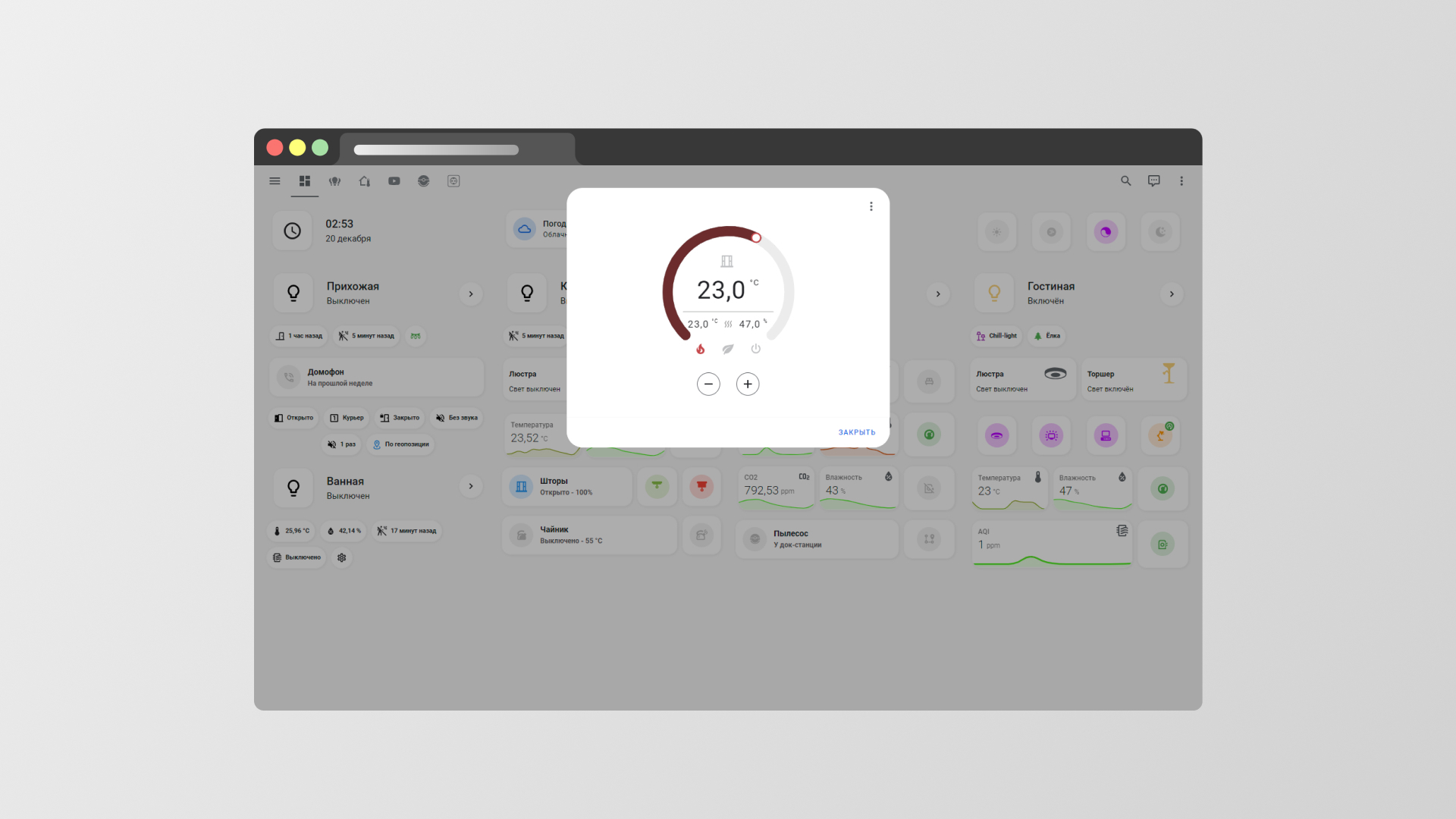
Task: Click the thermostat dial's circular handle
Action: pyautogui.click(x=756, y=238)
